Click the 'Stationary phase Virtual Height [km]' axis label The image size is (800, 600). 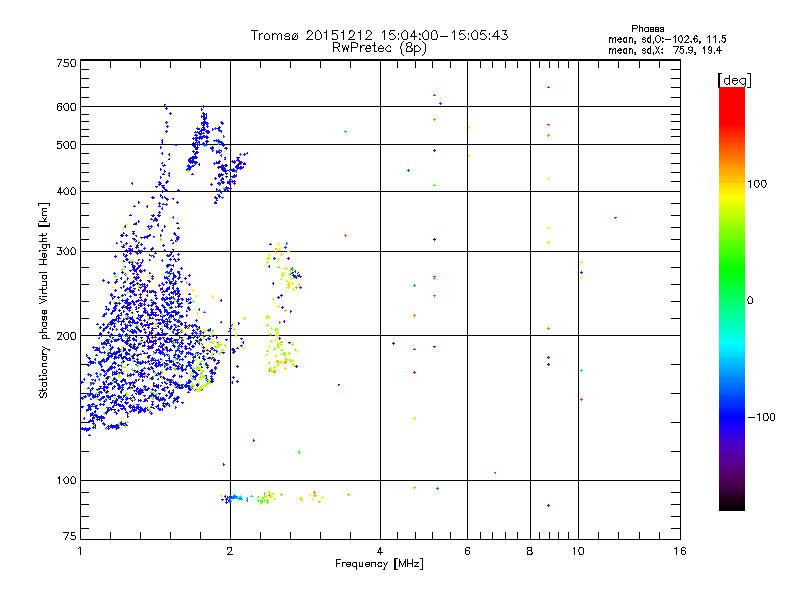coord(44,301)
